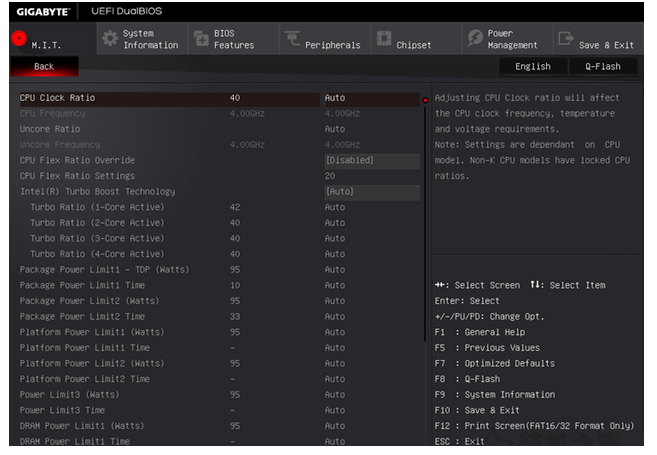Click the BIOS Features chip icon

(202, 39)
